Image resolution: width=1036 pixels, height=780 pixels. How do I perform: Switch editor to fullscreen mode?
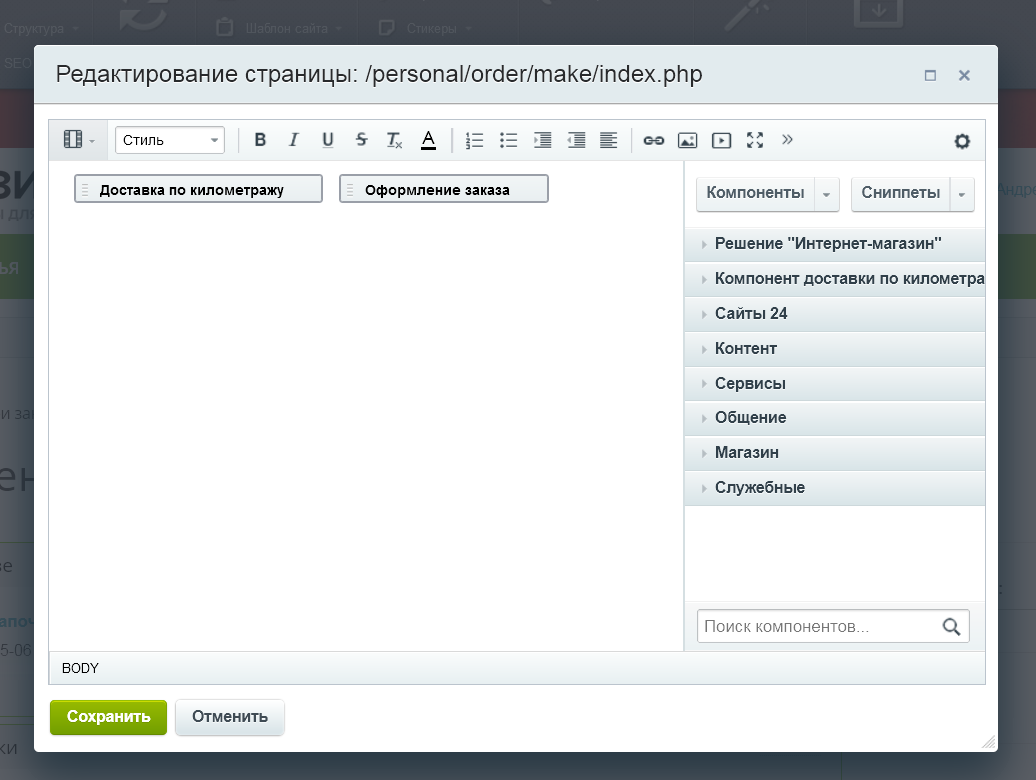point(755,140)
